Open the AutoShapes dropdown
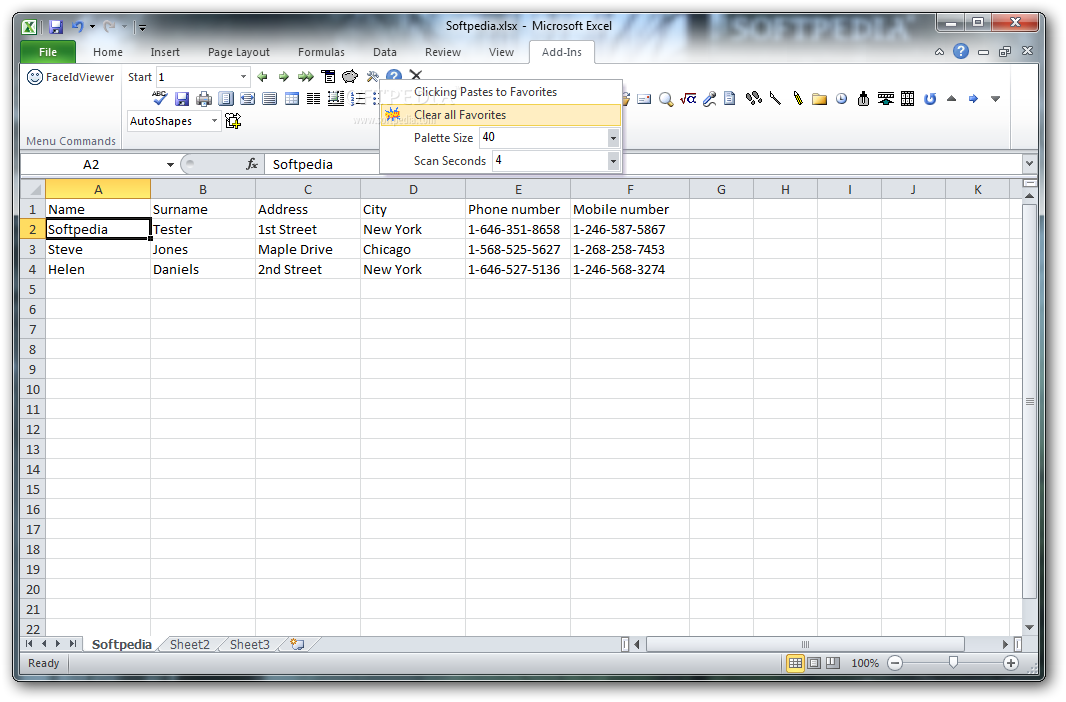Viewport: 1066px width, 702px height. [x=214, y=121]
